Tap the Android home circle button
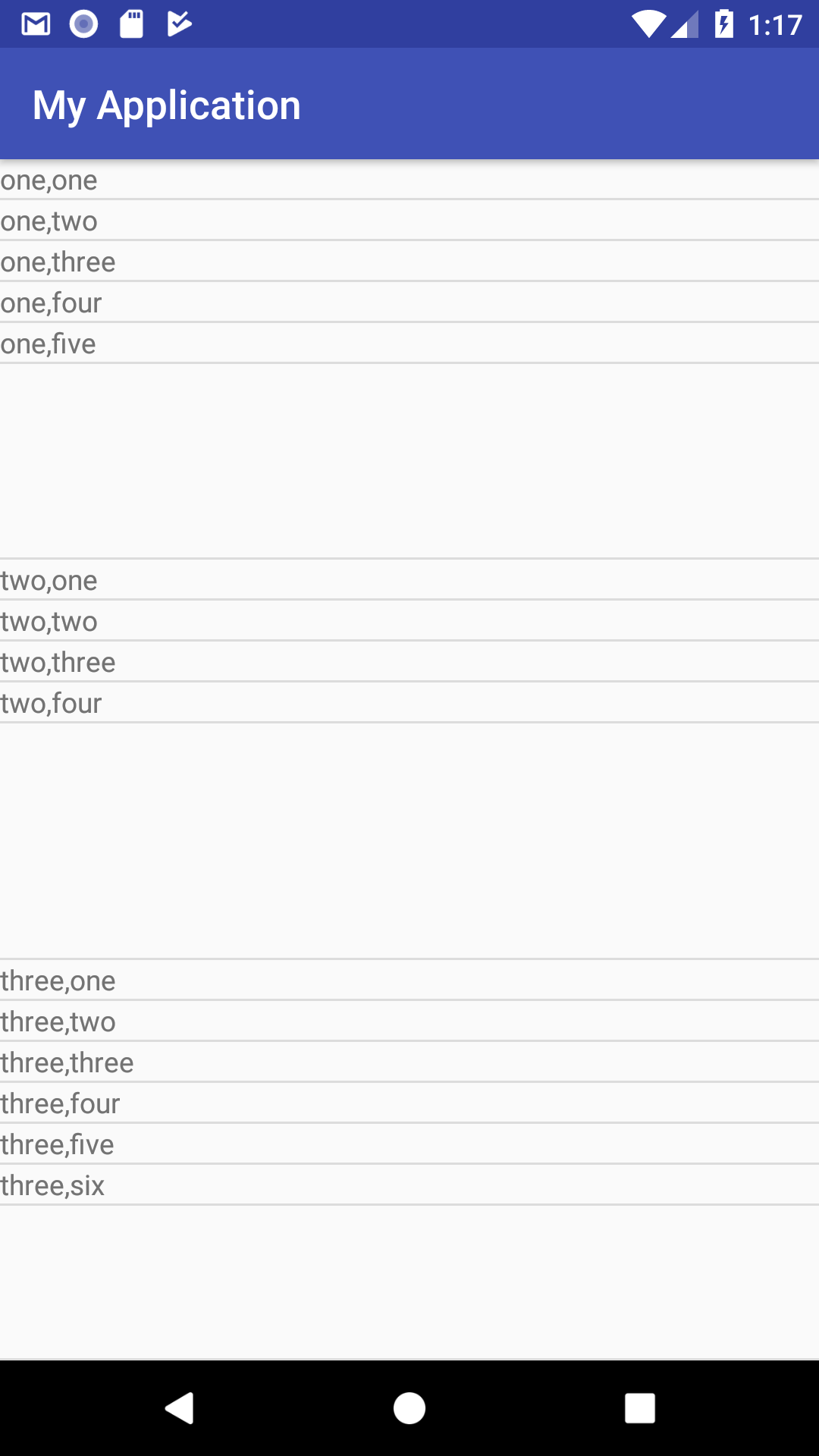 click(409, 1408)
